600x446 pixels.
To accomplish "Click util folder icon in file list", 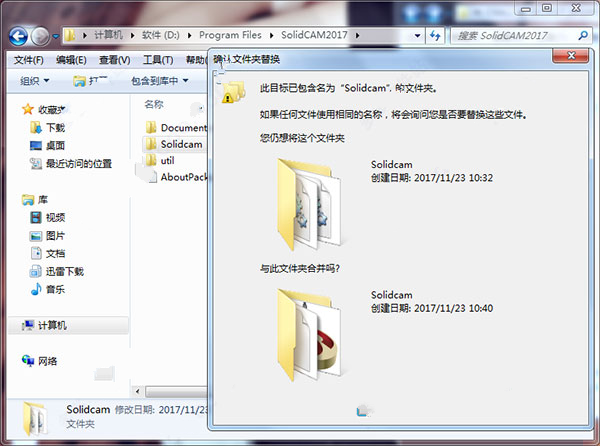I will (151, 160).
